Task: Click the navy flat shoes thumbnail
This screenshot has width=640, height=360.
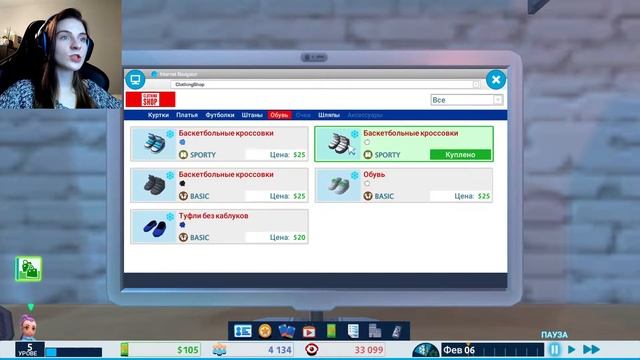Action: (x=154, y=227)
